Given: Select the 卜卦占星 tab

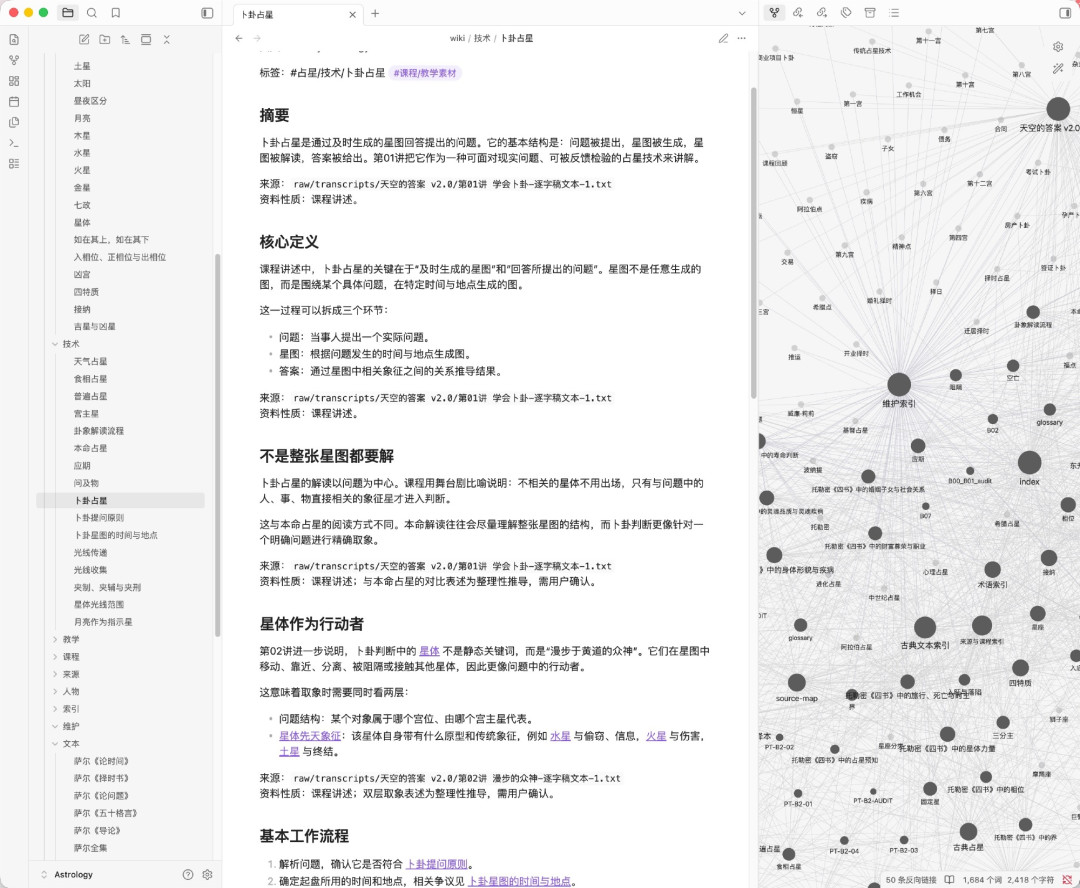Looking at the screenshot, I should (x=297, y=14).
